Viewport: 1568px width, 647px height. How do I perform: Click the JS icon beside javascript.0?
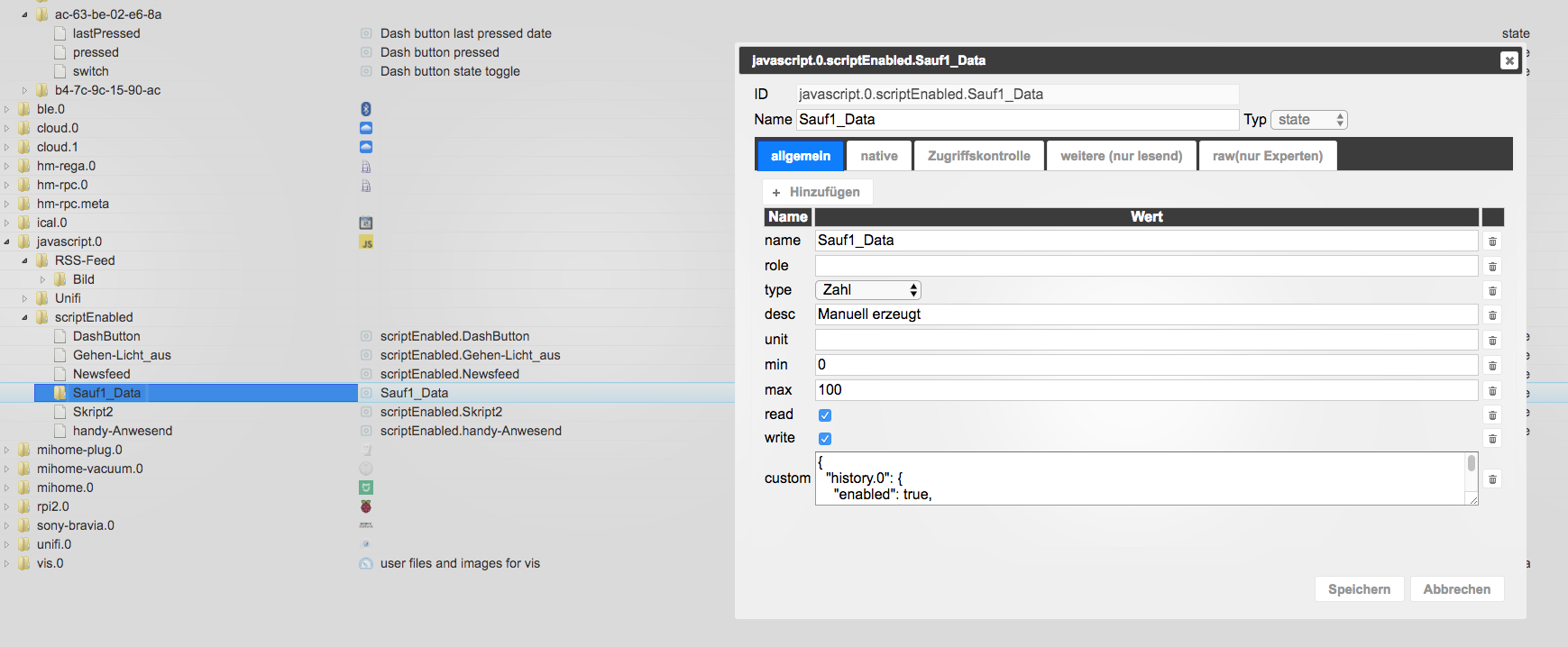(x=366, y=241)
